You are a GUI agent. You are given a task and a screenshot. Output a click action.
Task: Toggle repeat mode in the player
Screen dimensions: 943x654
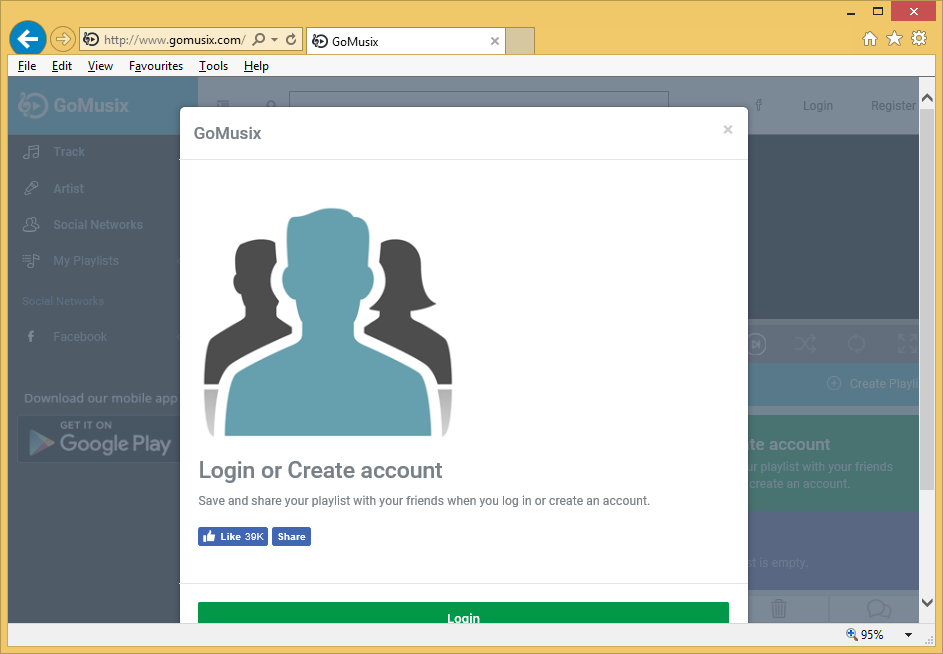(856, 344)
